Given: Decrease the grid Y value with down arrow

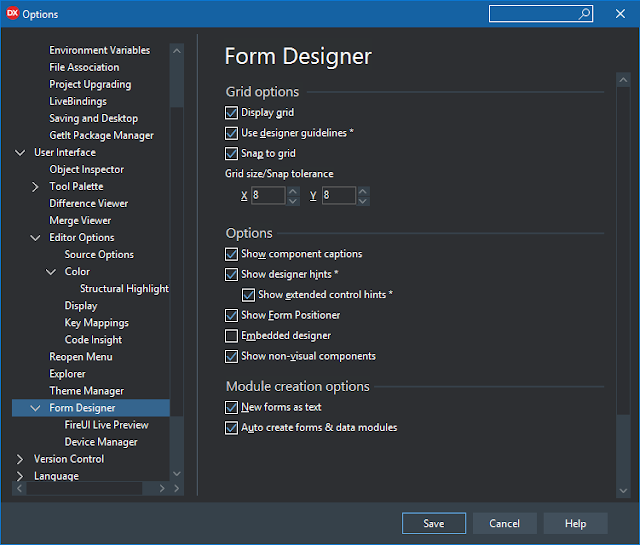Looking at the screenshot, I should point(363,200).
